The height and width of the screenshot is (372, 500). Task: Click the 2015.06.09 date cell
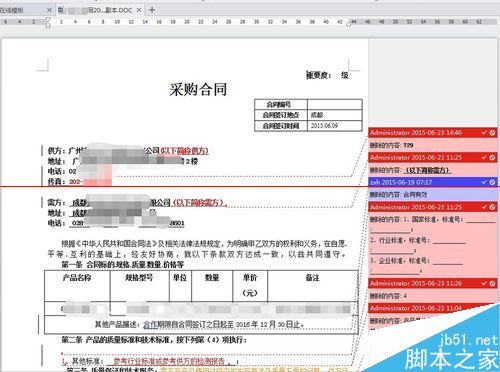point(334,126)
